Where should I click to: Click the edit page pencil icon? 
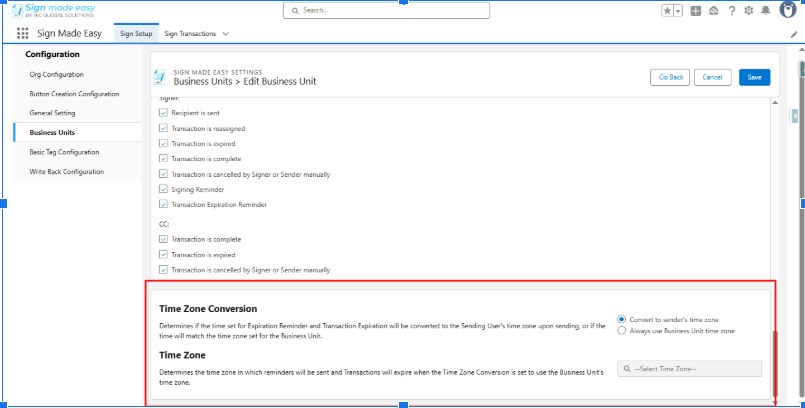pyautogui.click(x=794, y=34)
